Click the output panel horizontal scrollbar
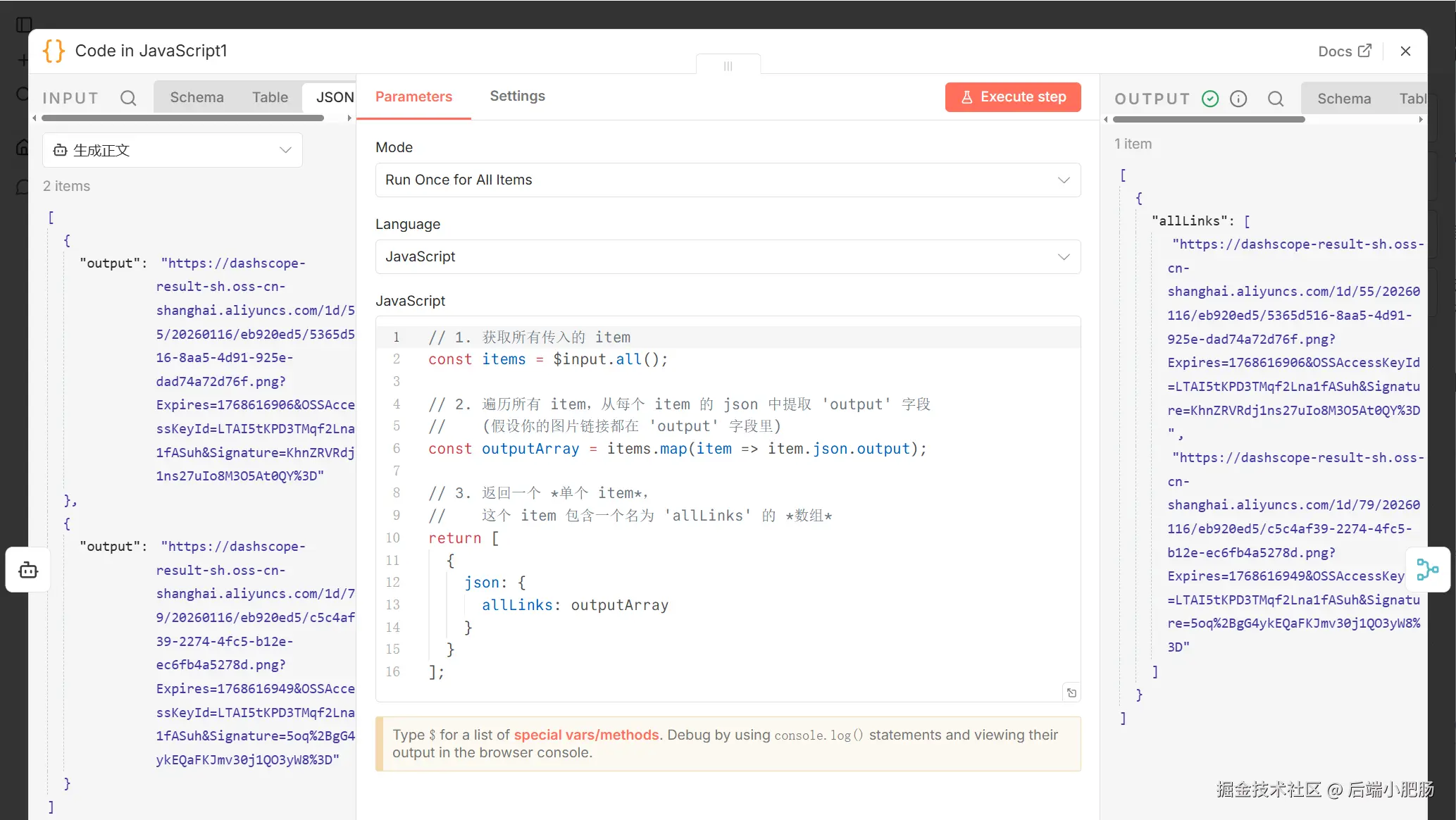Viewport: 1456px width, 820px height. pyautogui.click(x=1209, y=120)
